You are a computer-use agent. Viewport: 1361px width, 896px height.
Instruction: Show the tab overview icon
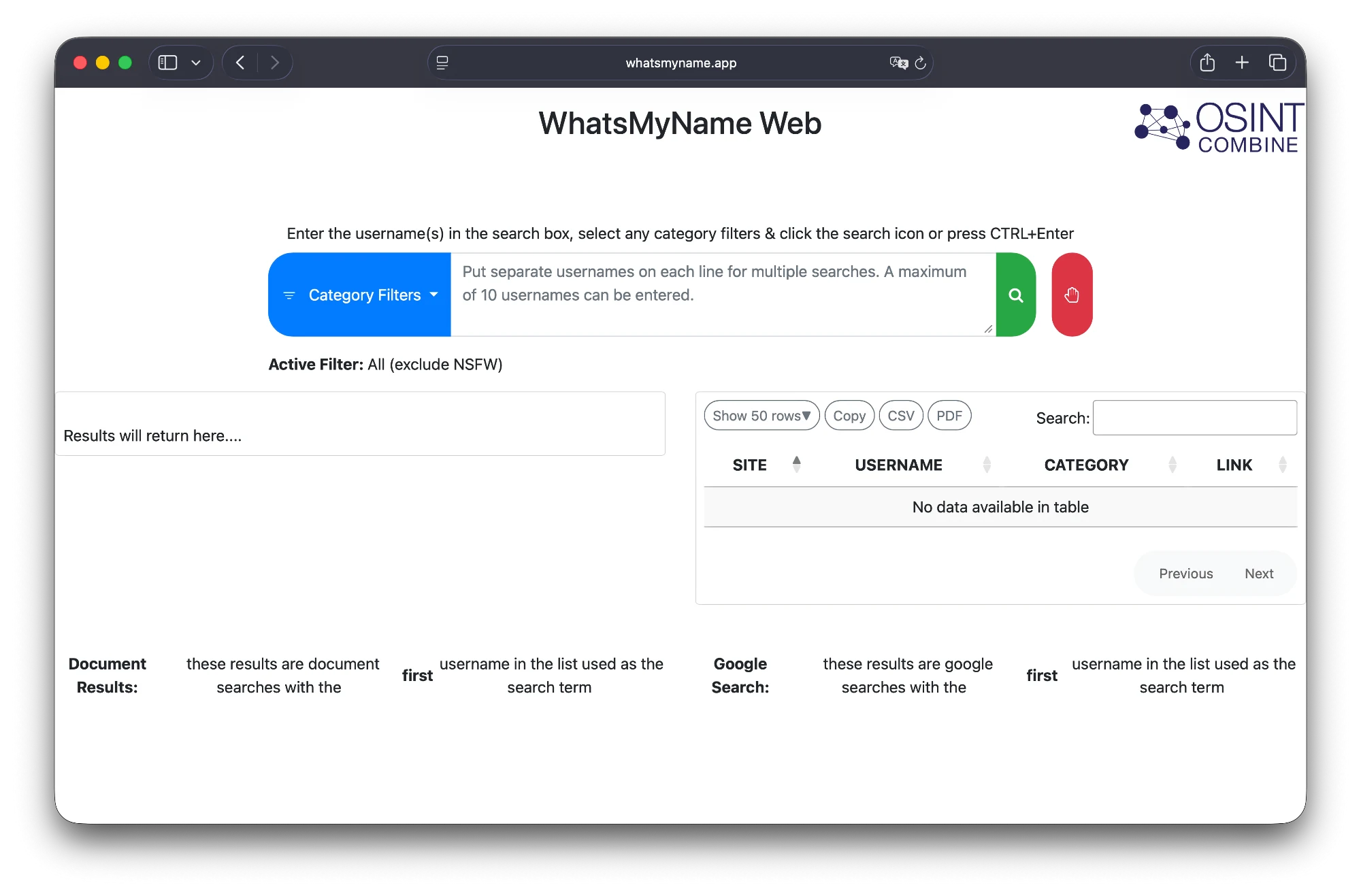[x=1277, y=63]
